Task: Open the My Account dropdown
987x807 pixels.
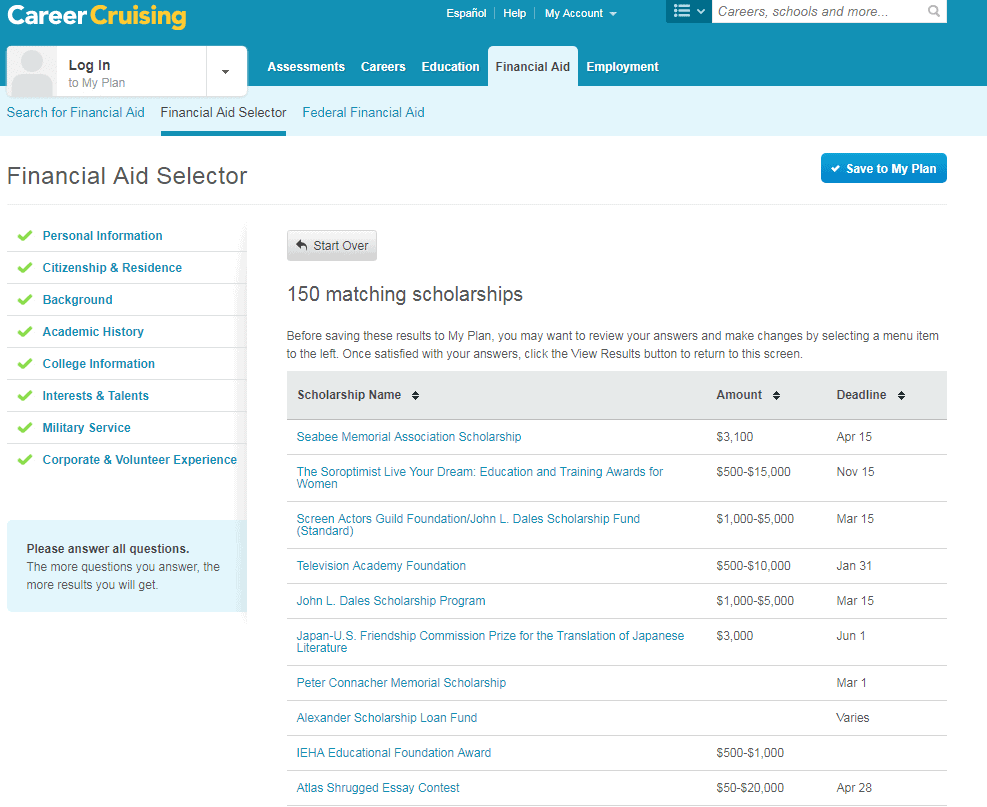Action: [x=580, y=13]
